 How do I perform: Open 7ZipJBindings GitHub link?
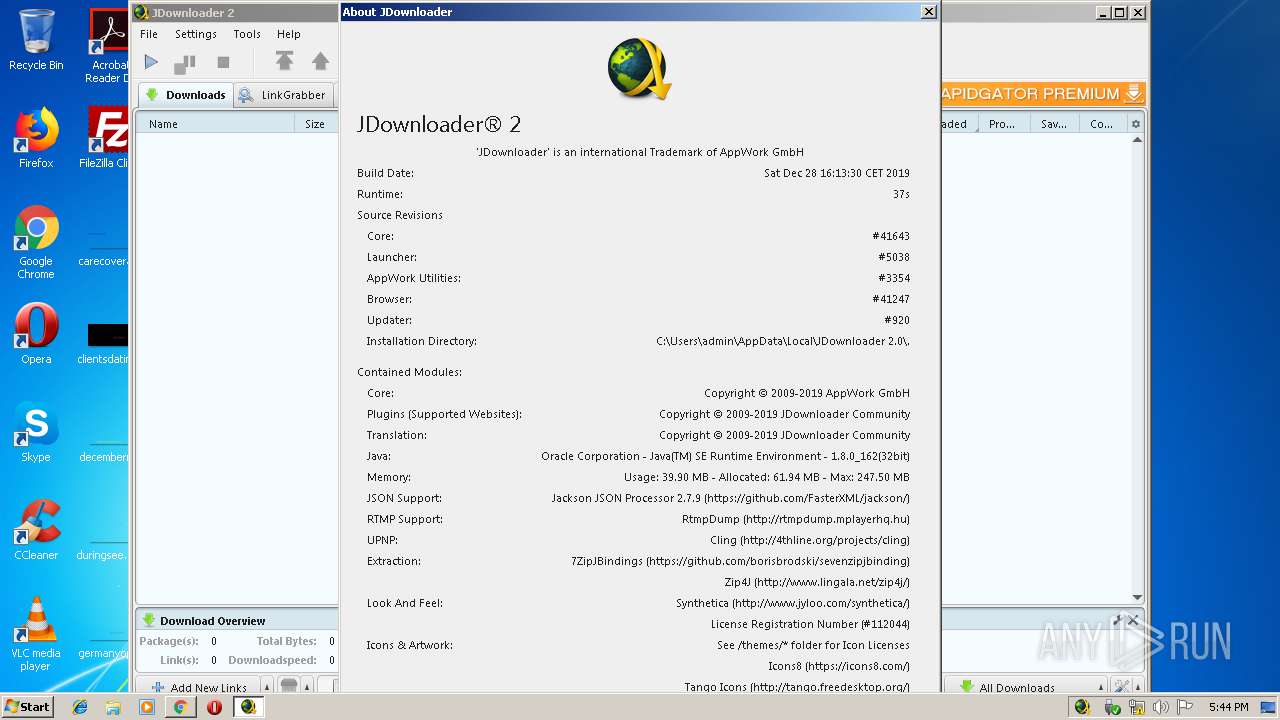click(741, 561)
